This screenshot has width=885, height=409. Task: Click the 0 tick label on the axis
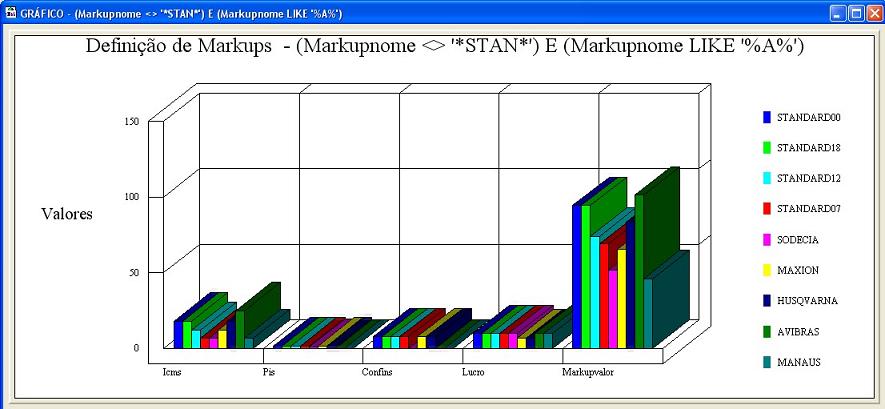(136, 348)
